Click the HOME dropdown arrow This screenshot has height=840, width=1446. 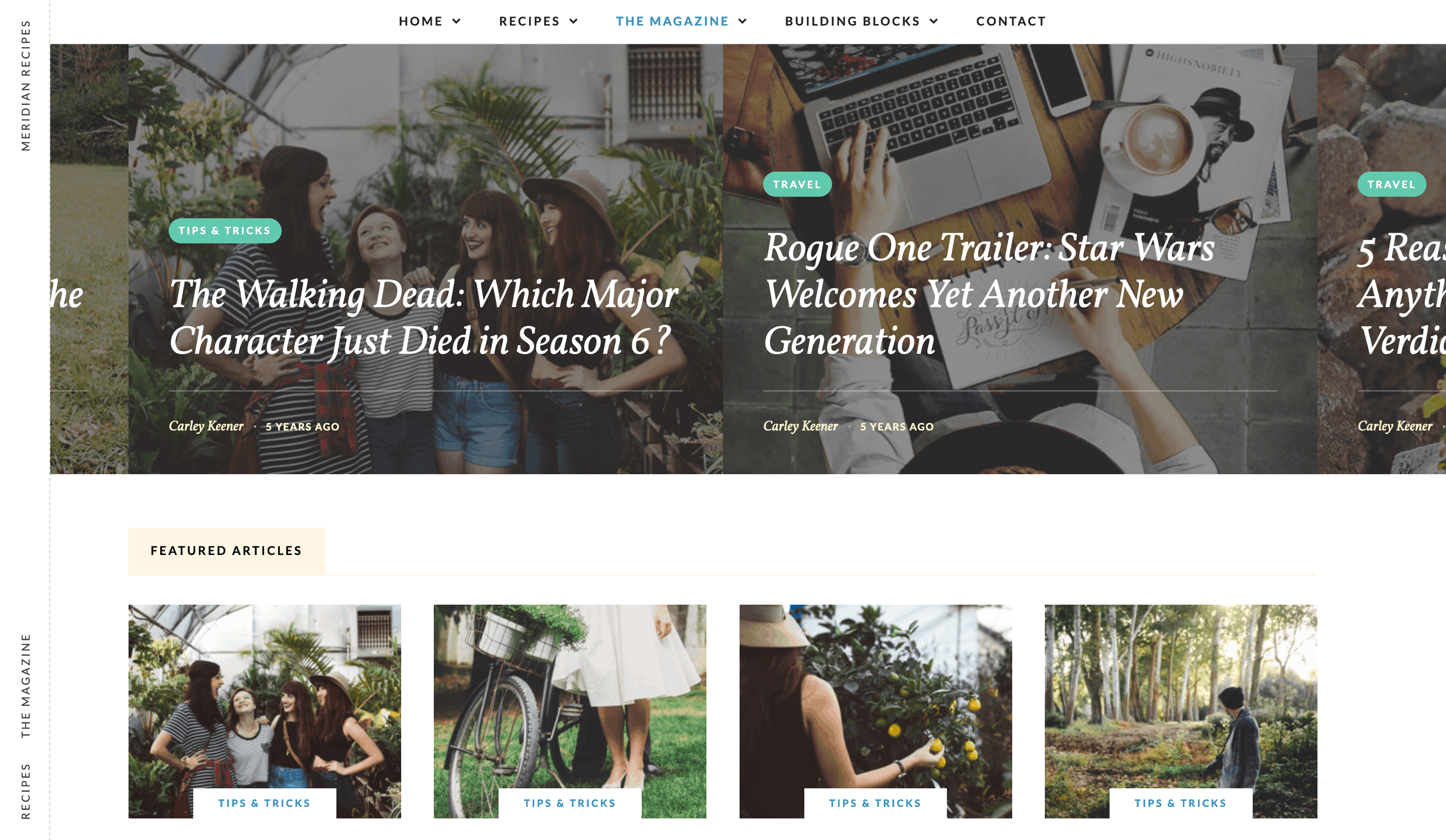pos(456,21)
